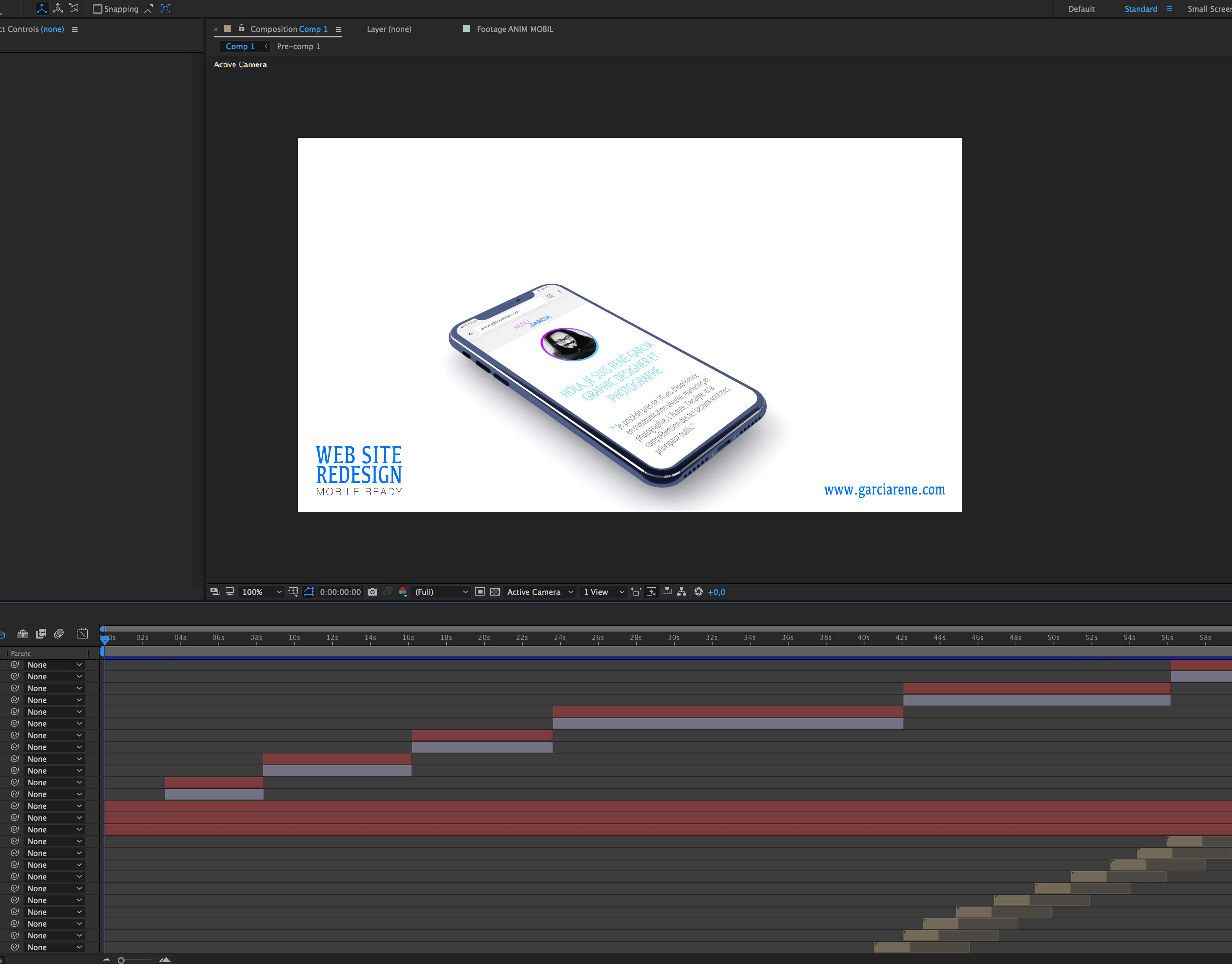Open the Fast Previews icon
Image resolution: width=1232 pixels, height=964 pixels.
pyautogui.click(x=651, y=591)
